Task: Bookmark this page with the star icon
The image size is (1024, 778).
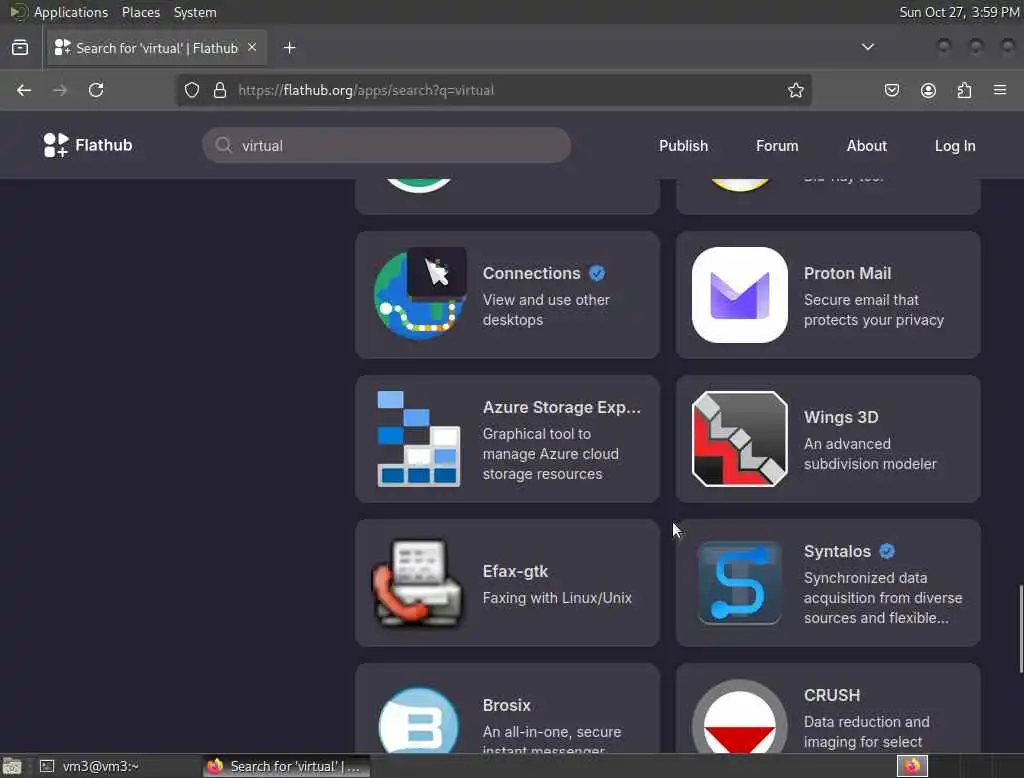Action: click(795, 90)
